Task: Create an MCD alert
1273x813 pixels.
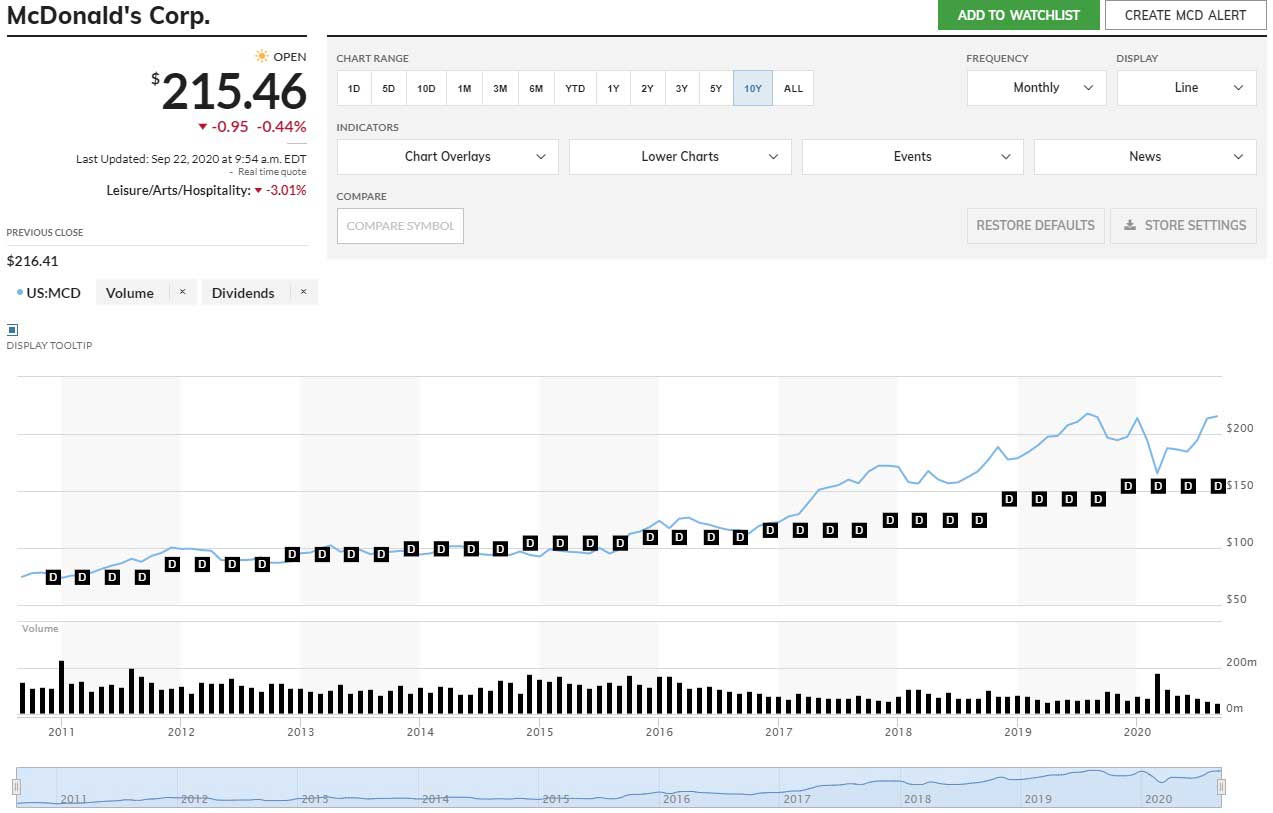Action: [1185, 15]
